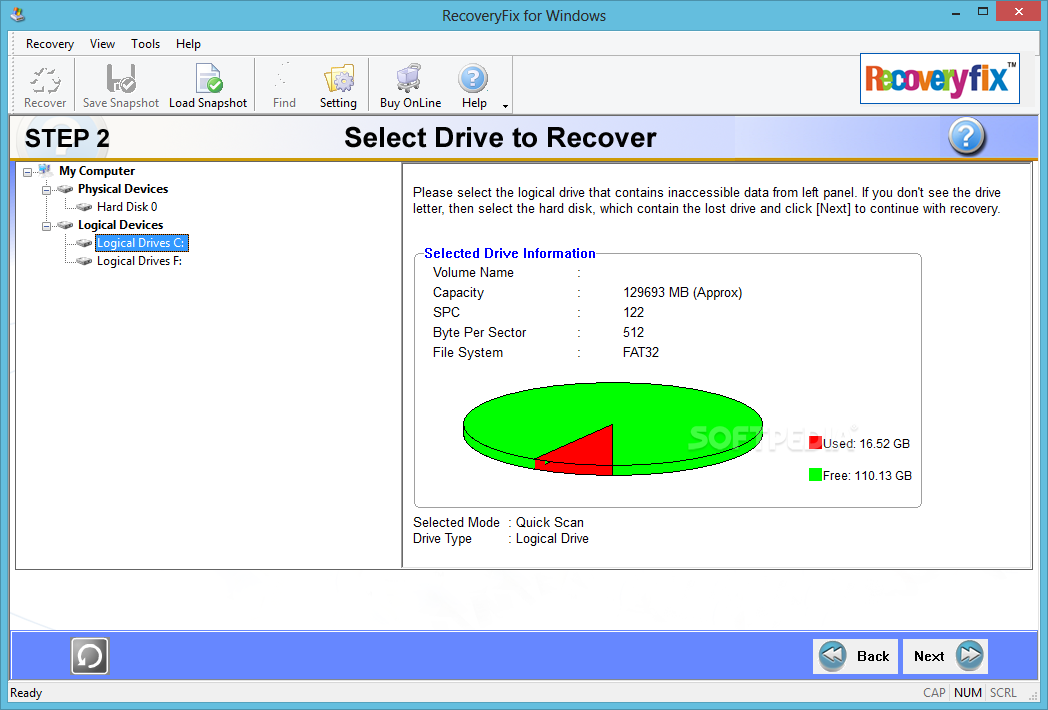Screen dimensions: 1048x710
Task: Click the Next arrow icon
Action: tap(970, 656)
